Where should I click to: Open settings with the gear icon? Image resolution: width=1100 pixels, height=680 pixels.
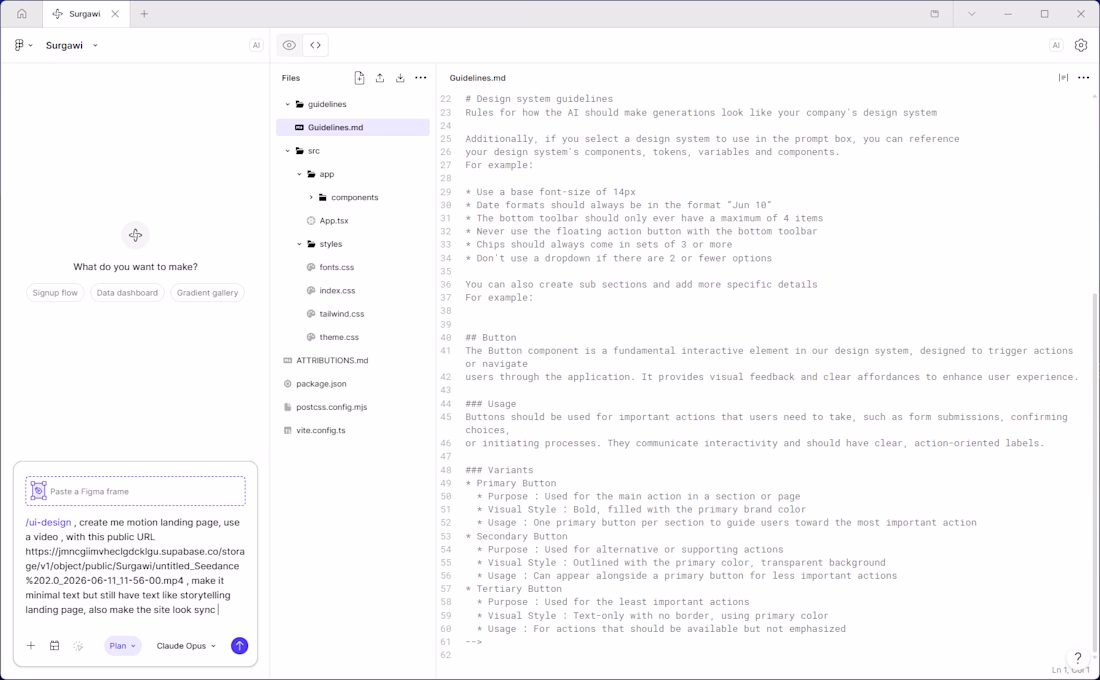point(1081,45)
